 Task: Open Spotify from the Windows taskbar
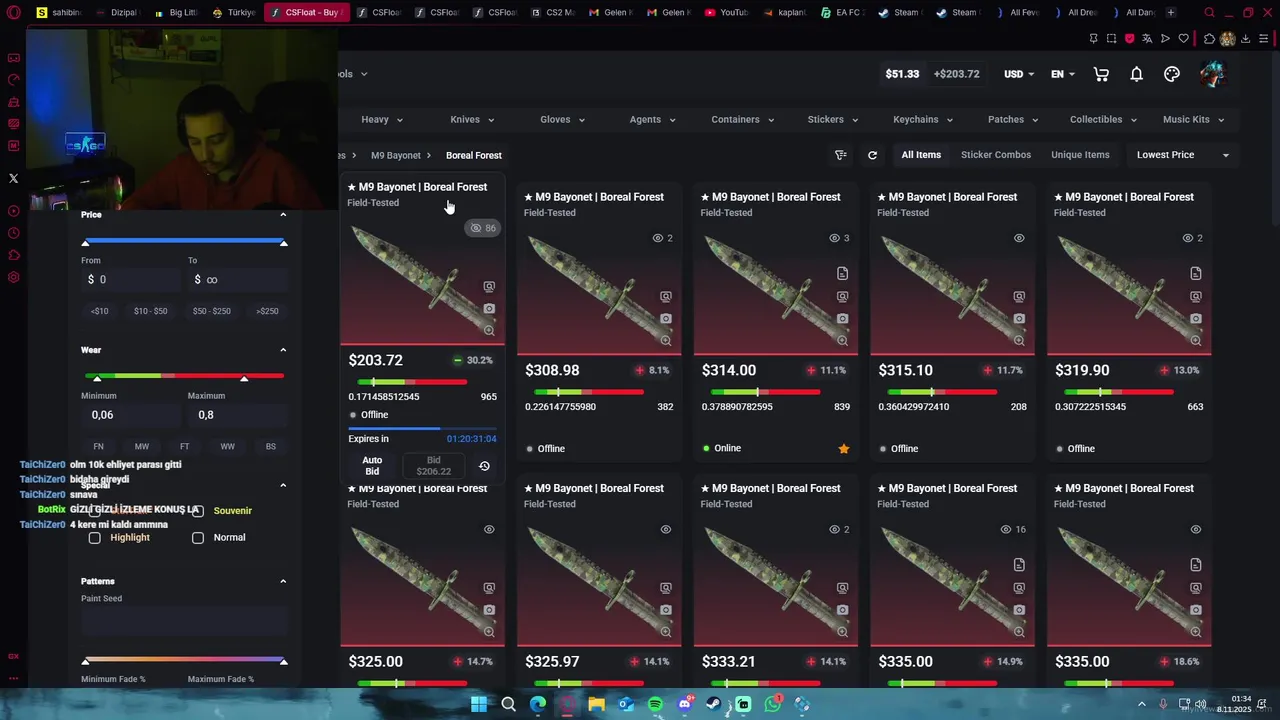pos(655,704)
